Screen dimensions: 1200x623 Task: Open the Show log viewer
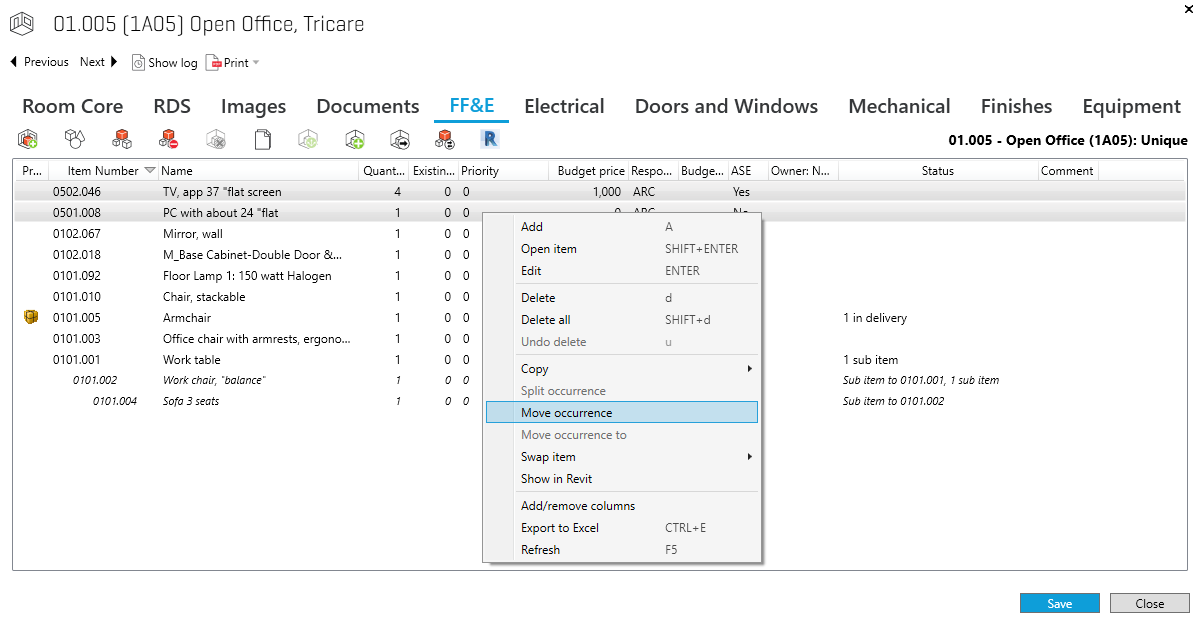(x=165, y=62)
